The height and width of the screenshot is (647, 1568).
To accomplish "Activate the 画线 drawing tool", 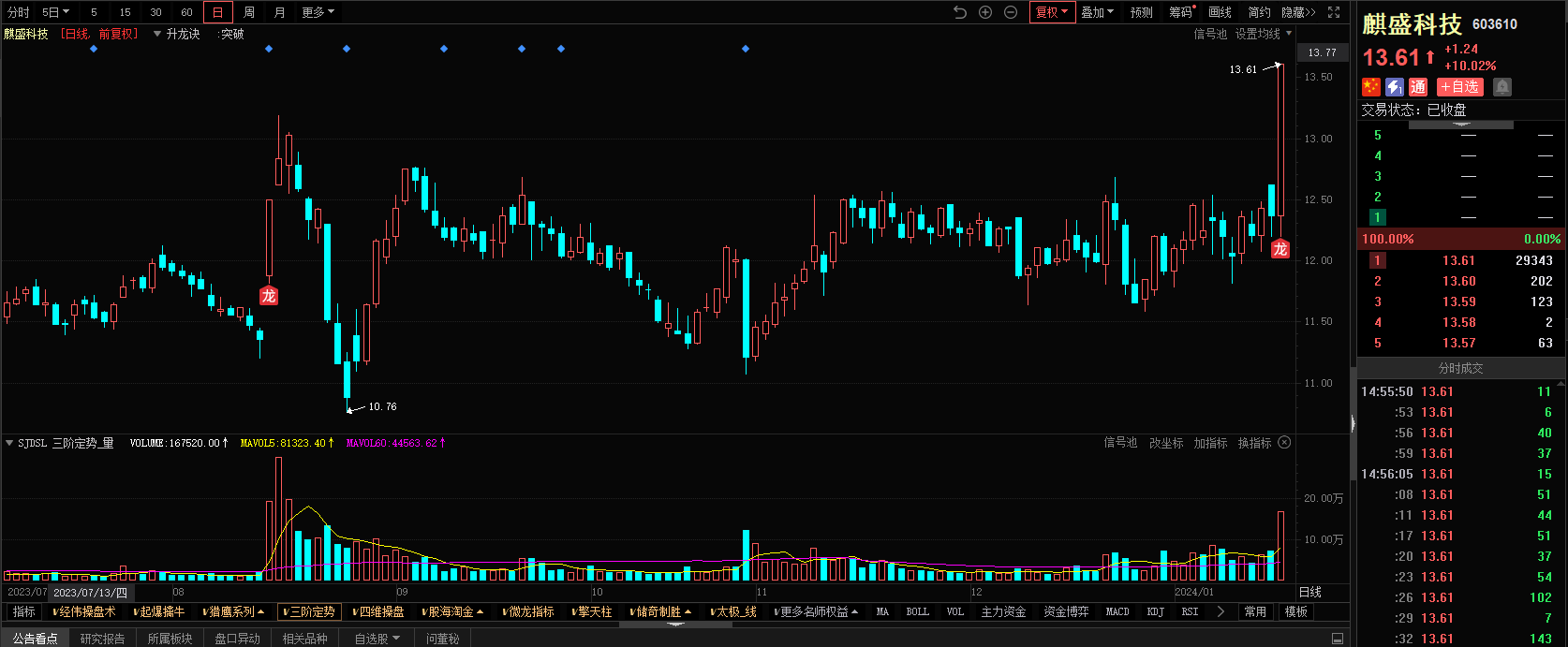I will click(x=1220, y=12).
